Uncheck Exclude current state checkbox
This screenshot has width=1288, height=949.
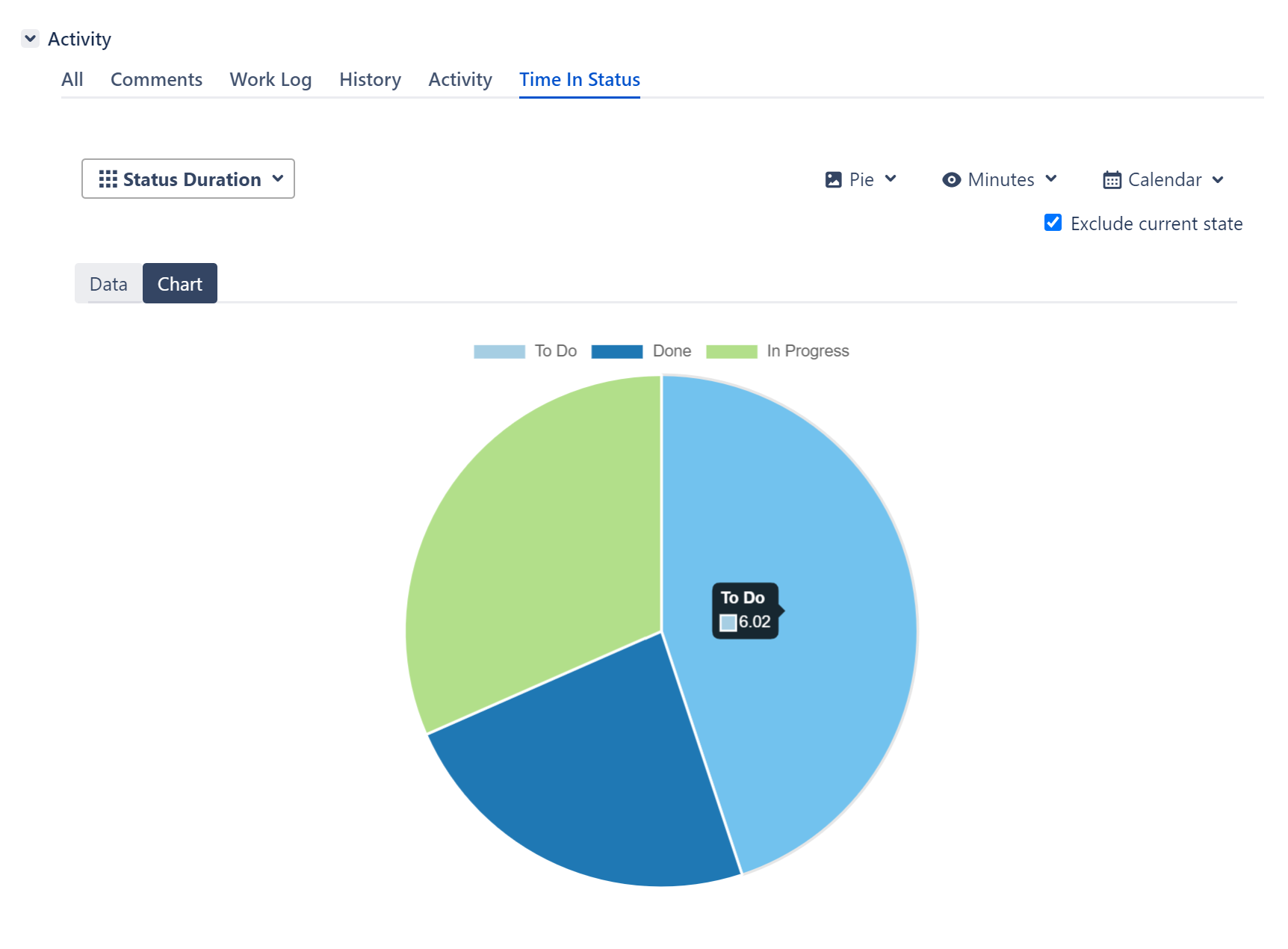tap(1053, 223)
